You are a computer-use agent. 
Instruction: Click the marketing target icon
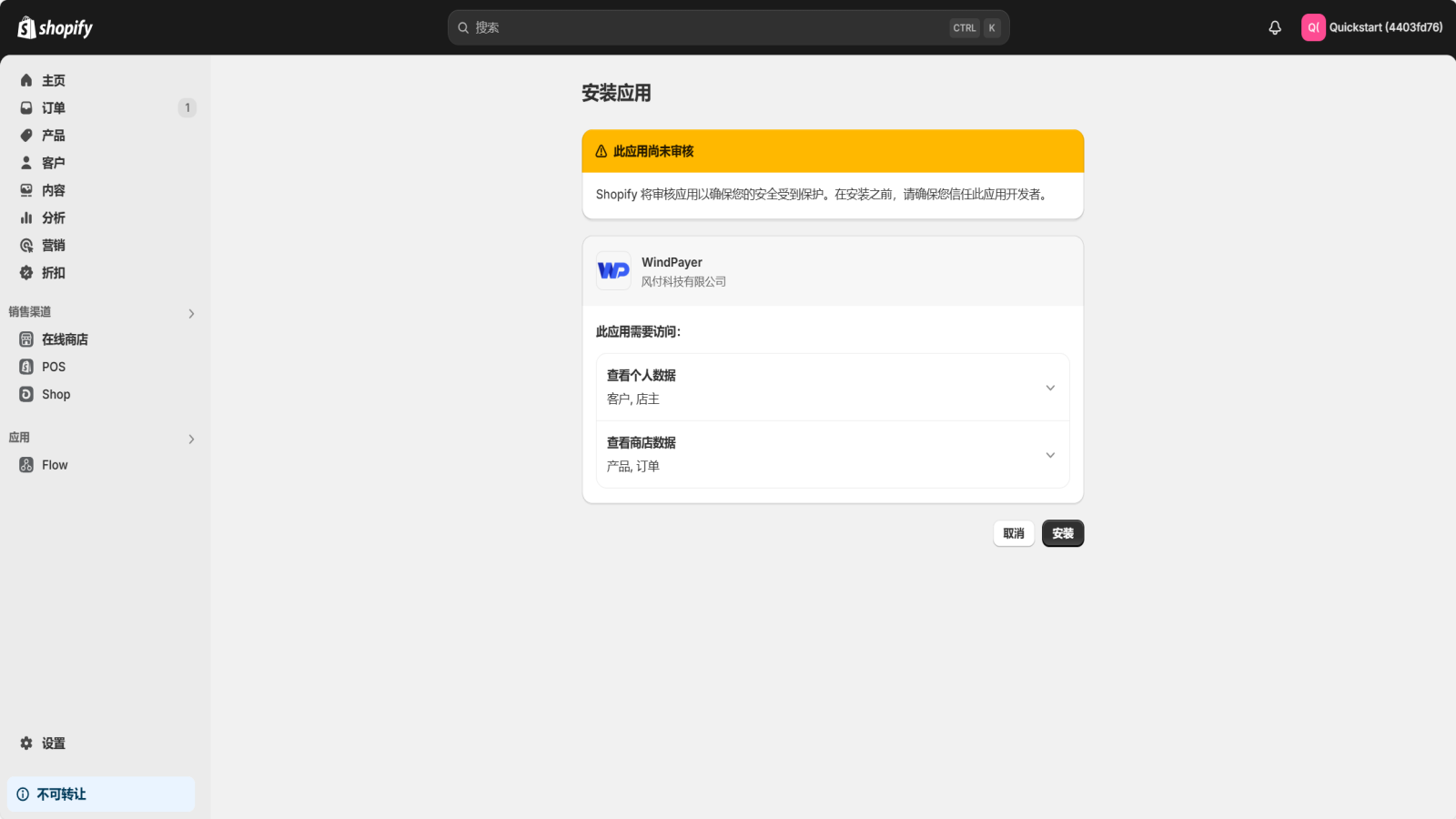[26, 245]
